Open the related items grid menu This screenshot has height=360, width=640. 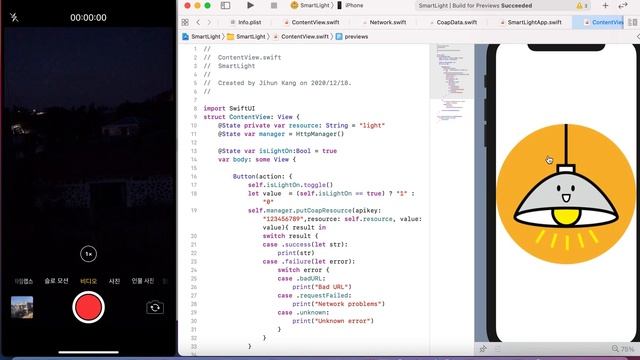coord(185,22)
